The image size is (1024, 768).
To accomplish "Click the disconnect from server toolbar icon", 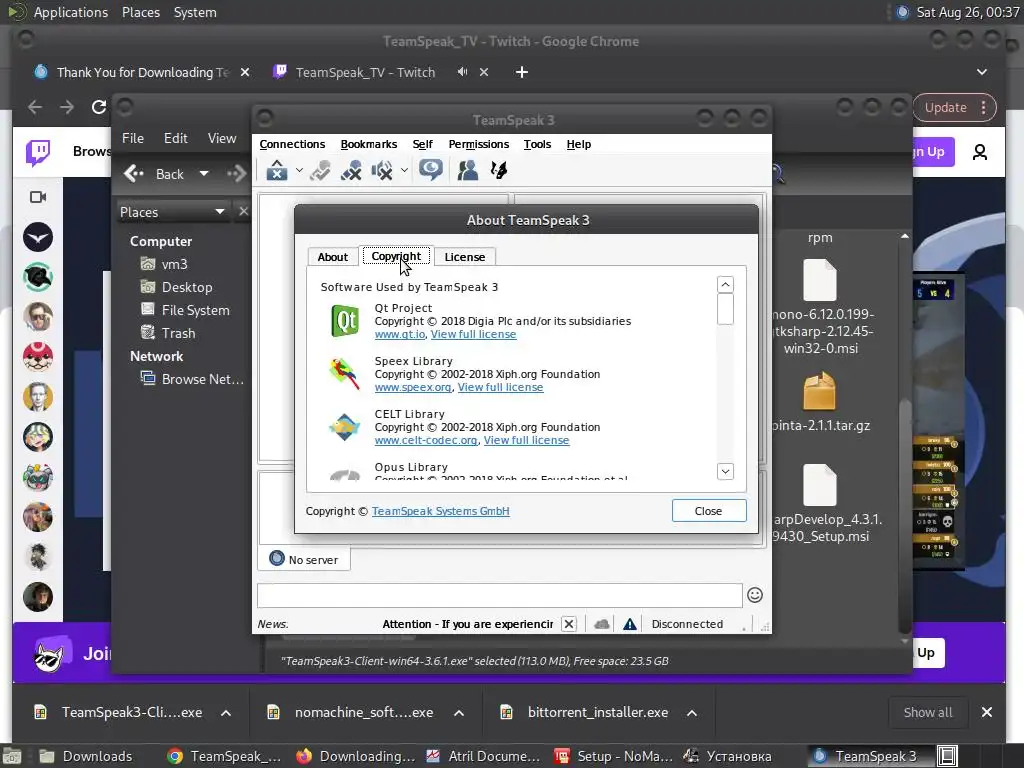I will click(320, 171).
